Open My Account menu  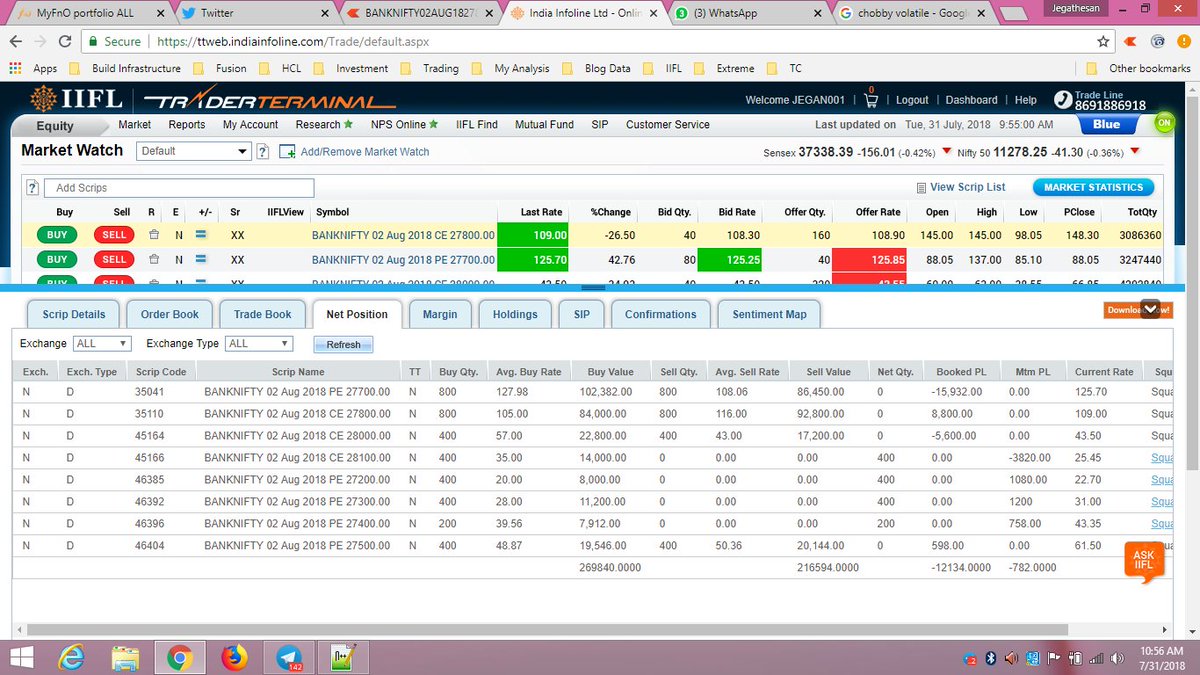[250, 125]
